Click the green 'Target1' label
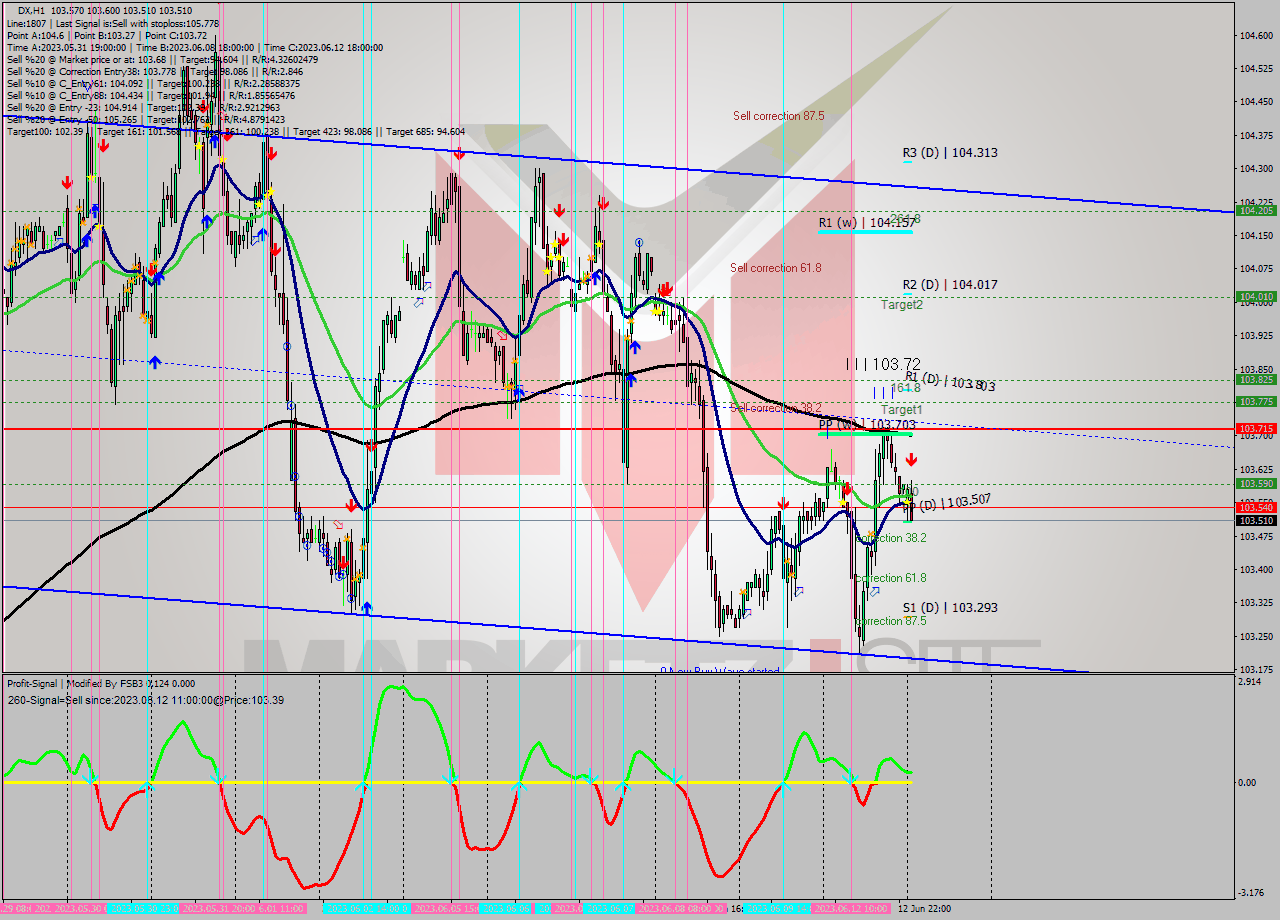 (902, 410)
